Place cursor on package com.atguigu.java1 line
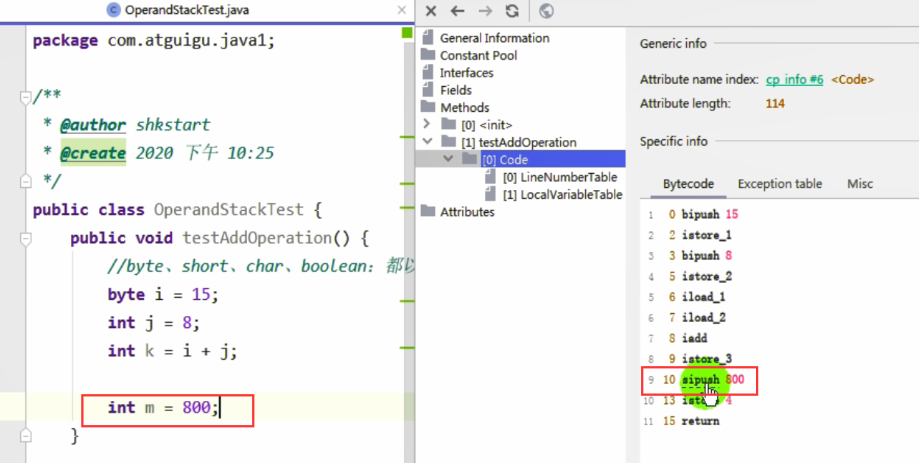The image size is (919, 463). (154, 41)
